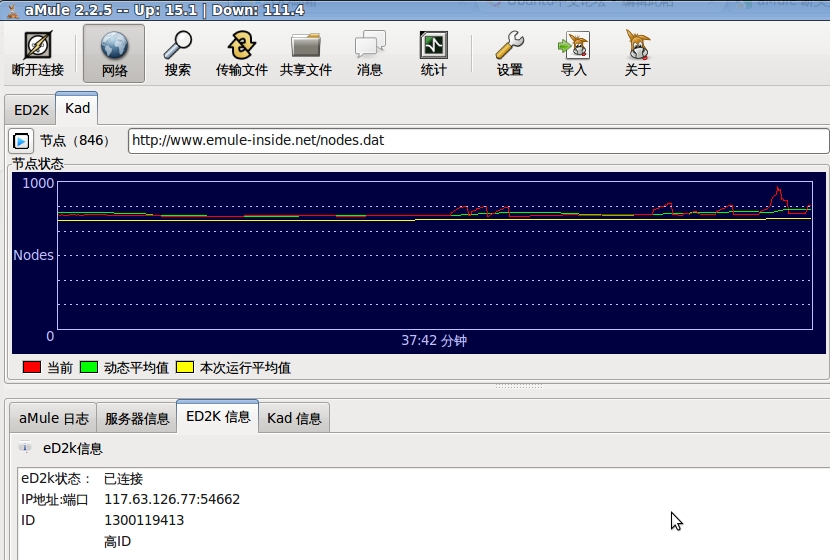830x560 pixels.
Task: View the 统计 statistics graph icon
Action: click(434, 53)
